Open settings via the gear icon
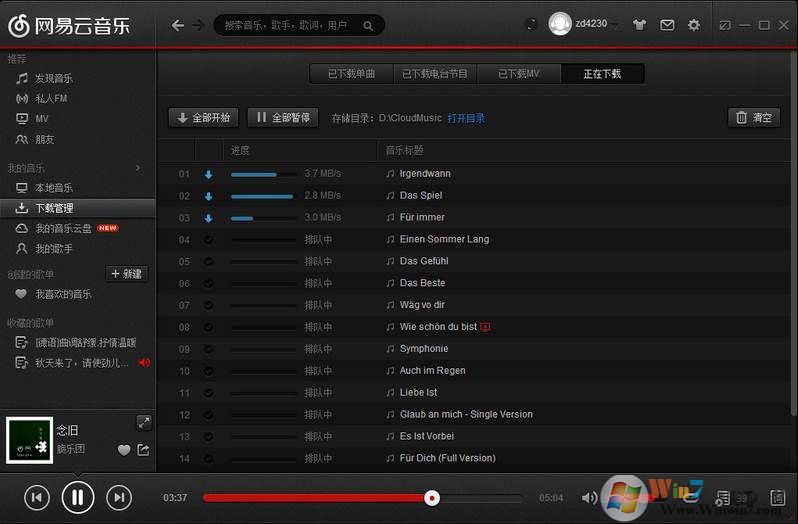Screen dimensions: 798x524 (x=694, y=25)
